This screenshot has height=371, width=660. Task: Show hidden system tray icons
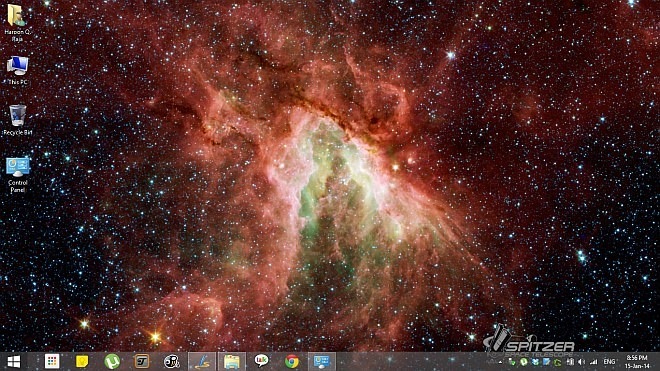pyautogui.click(x=500, y=362)
